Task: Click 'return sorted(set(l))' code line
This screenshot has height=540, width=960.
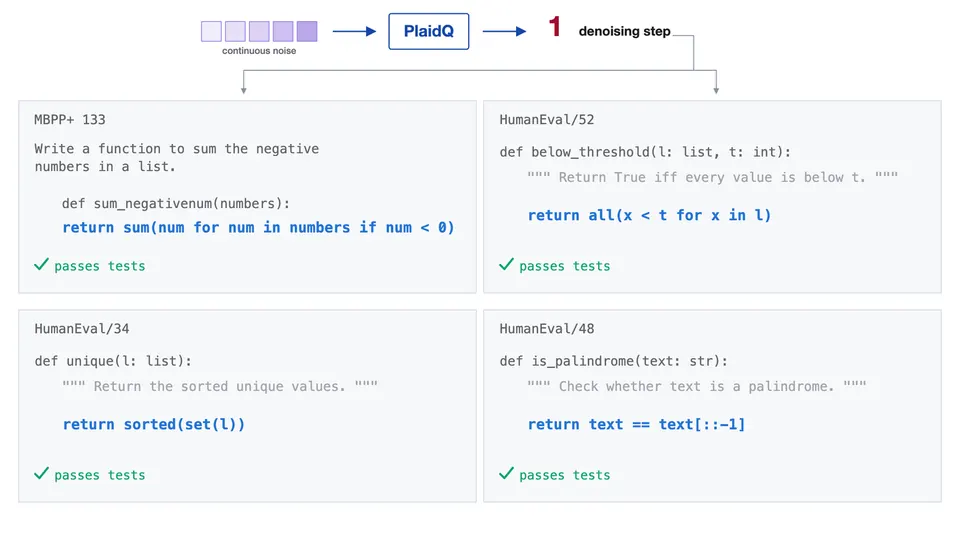Action: point(154,425)
